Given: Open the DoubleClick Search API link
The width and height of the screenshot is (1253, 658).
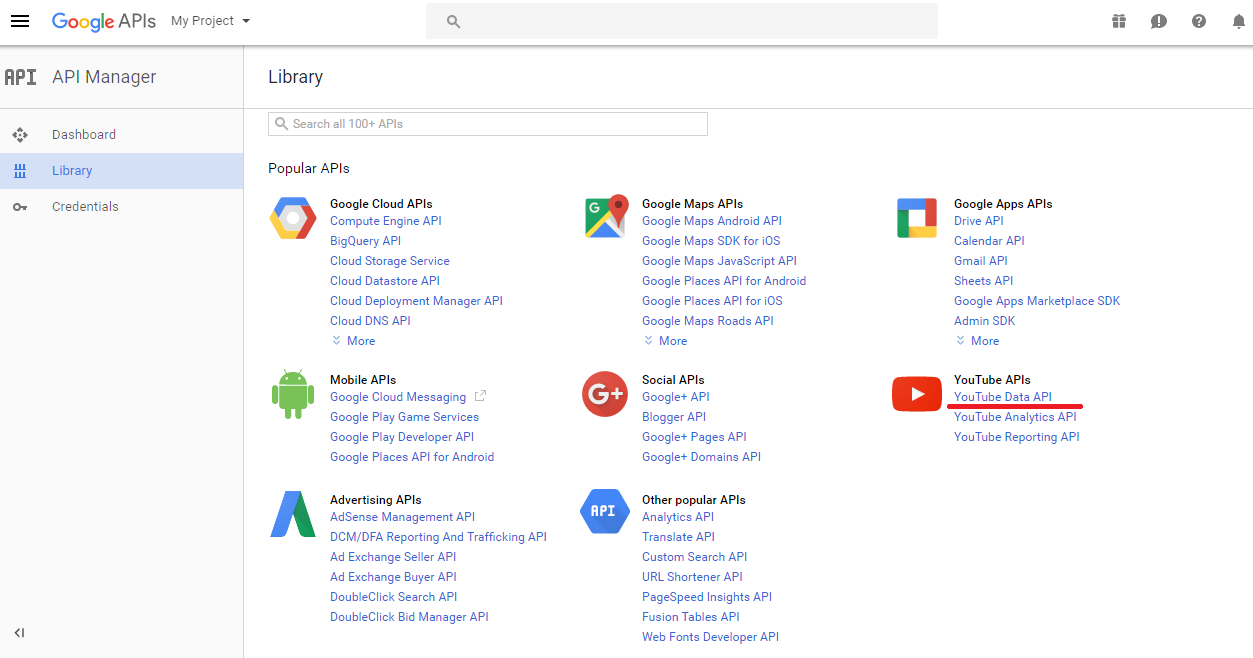Looking at the screenshot, I should pos(394,597).
